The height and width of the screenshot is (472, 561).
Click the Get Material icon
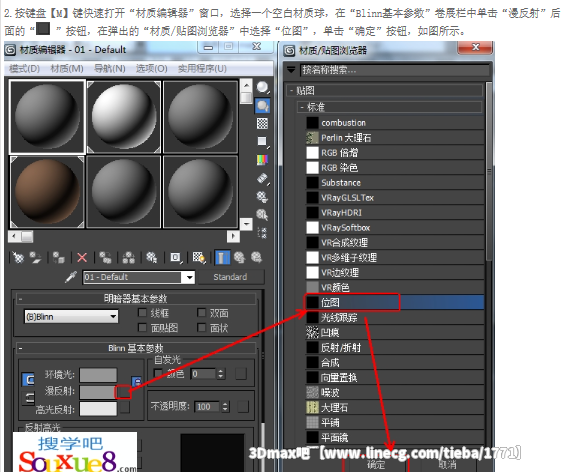click(18, 257)
